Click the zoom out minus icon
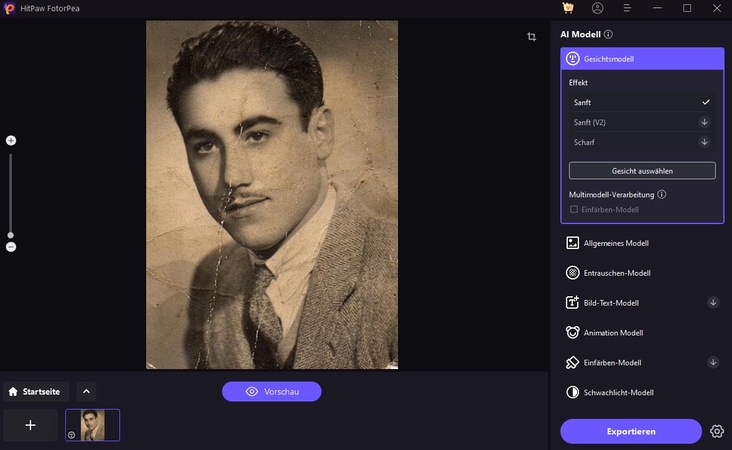The image size is (732, 450). point(11,247)
